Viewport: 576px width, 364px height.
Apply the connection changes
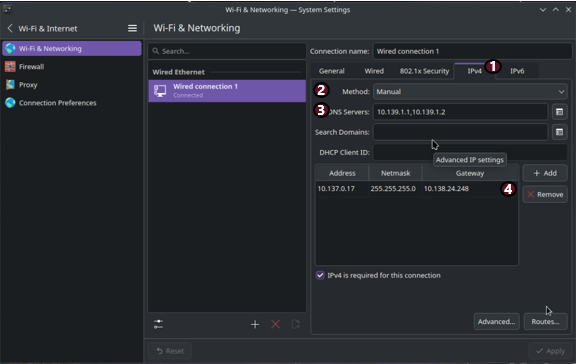click(550, 351)
